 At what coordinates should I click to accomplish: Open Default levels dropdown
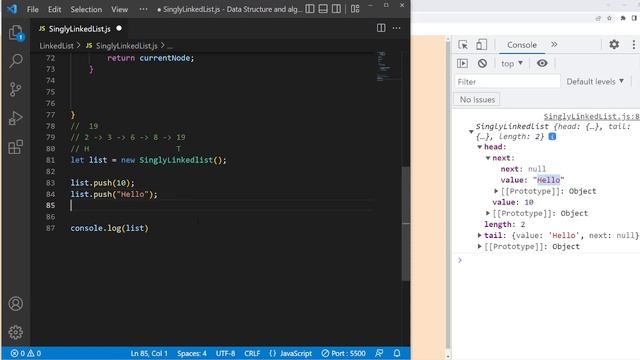[x=595, y=81]
